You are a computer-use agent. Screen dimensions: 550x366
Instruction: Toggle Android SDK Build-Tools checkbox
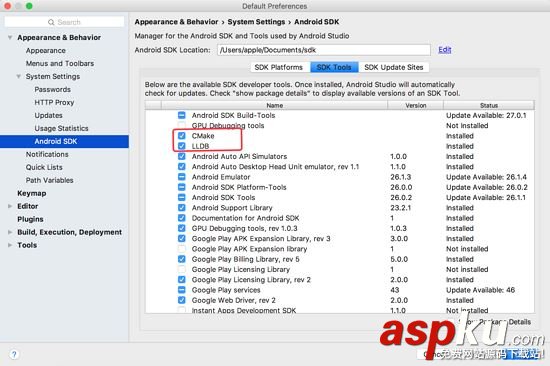pyautogui.click(x=182, y=115)
